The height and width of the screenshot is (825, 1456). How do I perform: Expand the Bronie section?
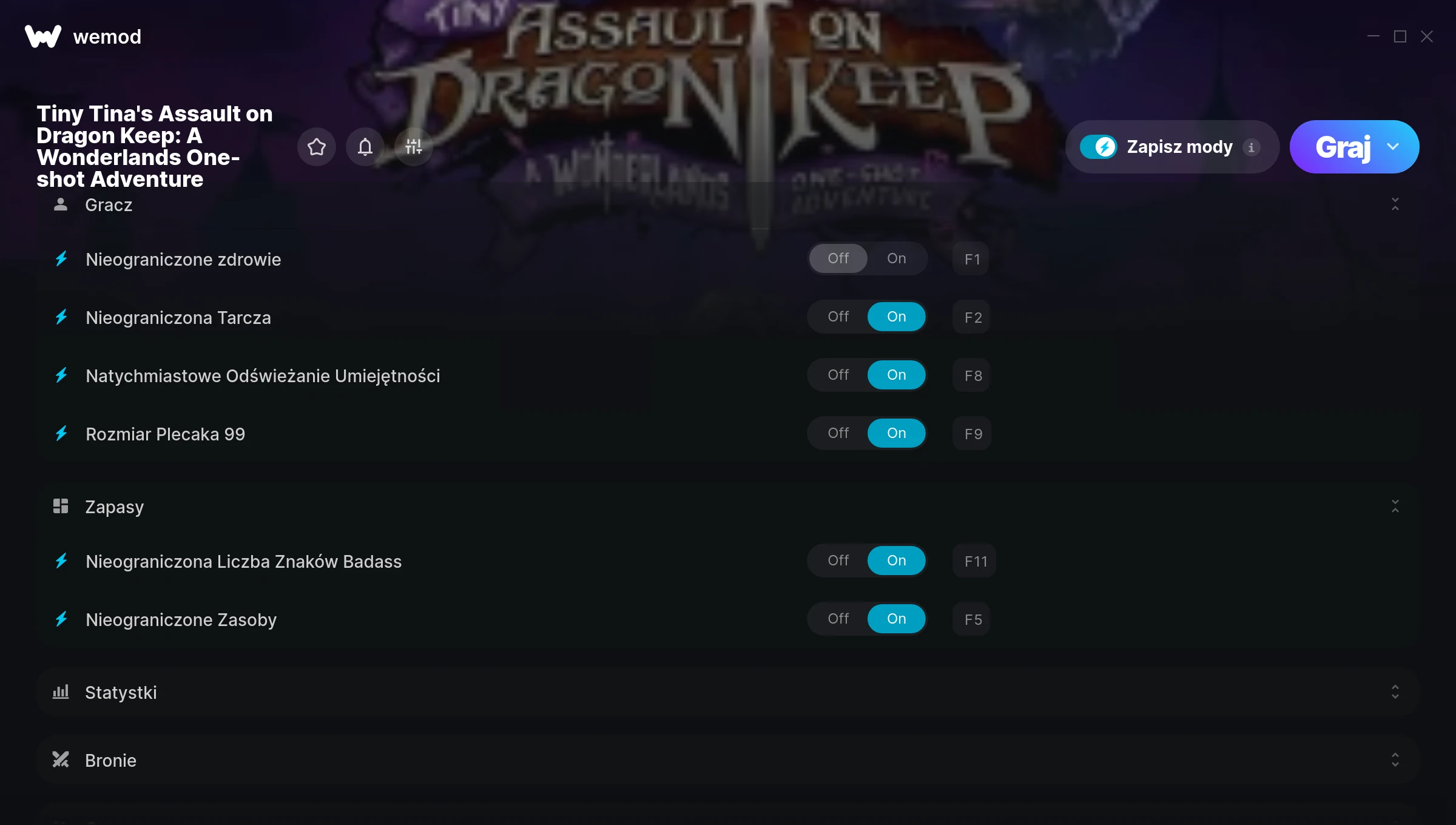click(x=1395, y=760)
